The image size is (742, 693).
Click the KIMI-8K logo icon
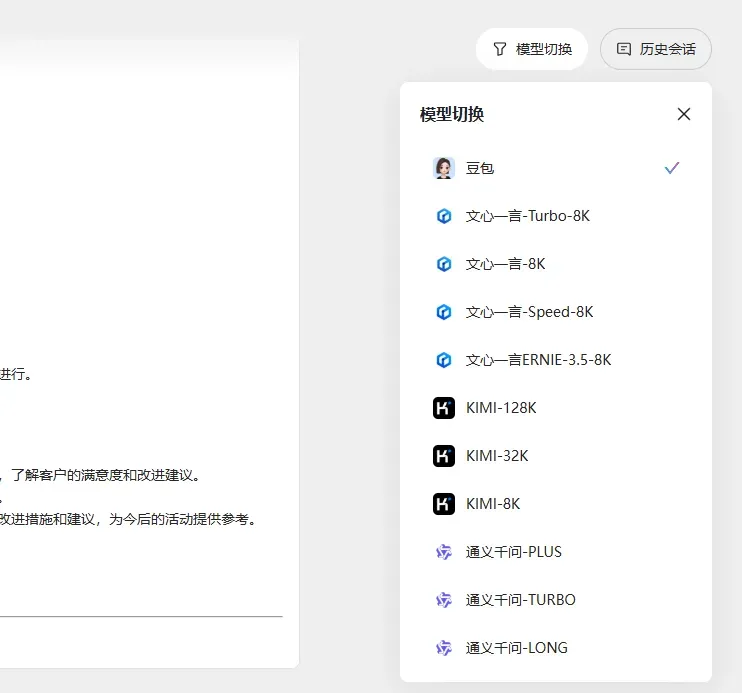[444, 504]
